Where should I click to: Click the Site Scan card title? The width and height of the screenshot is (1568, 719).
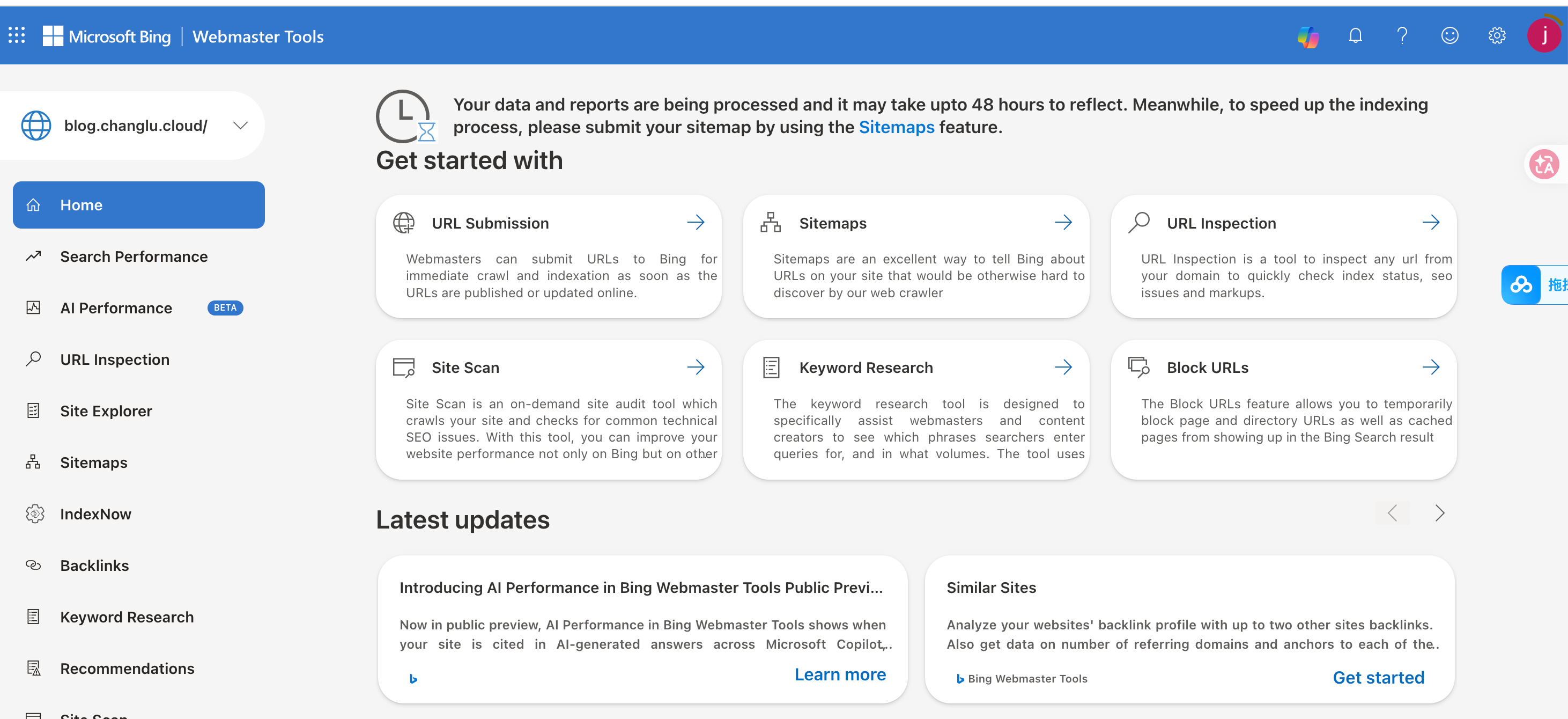tap(465, 368)
